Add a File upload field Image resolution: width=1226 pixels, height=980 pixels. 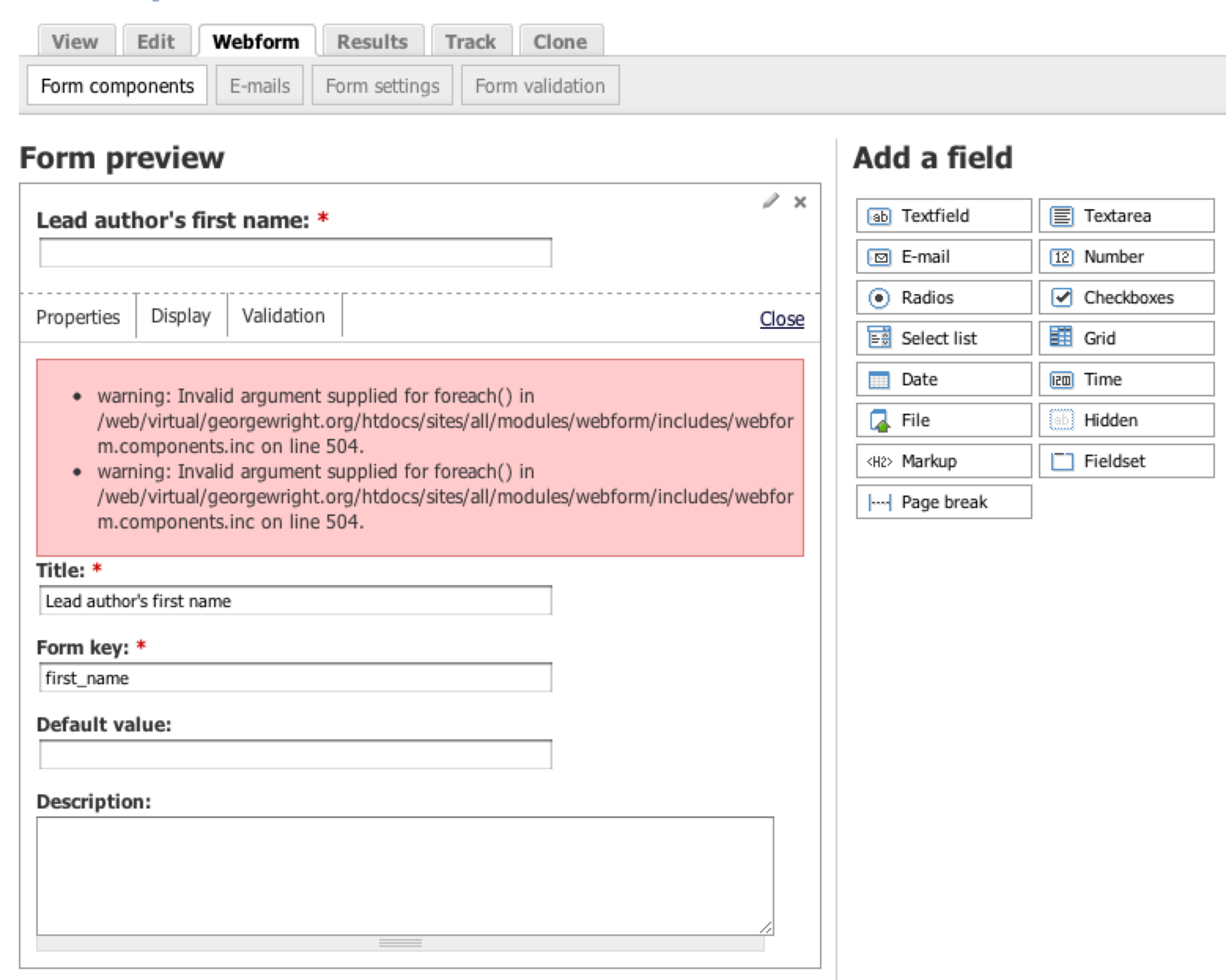(944, 421)
